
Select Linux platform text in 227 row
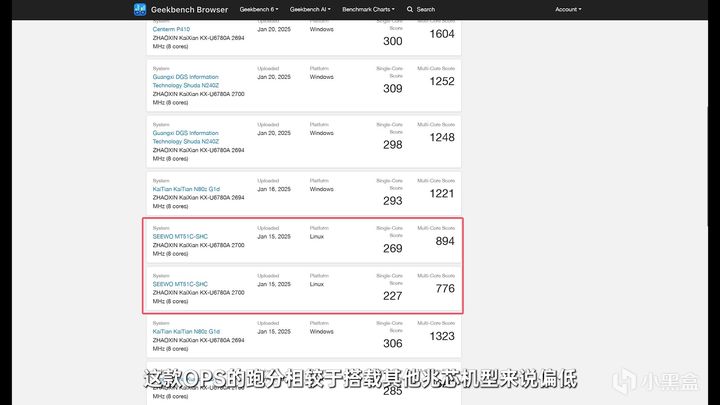[316, 284]
